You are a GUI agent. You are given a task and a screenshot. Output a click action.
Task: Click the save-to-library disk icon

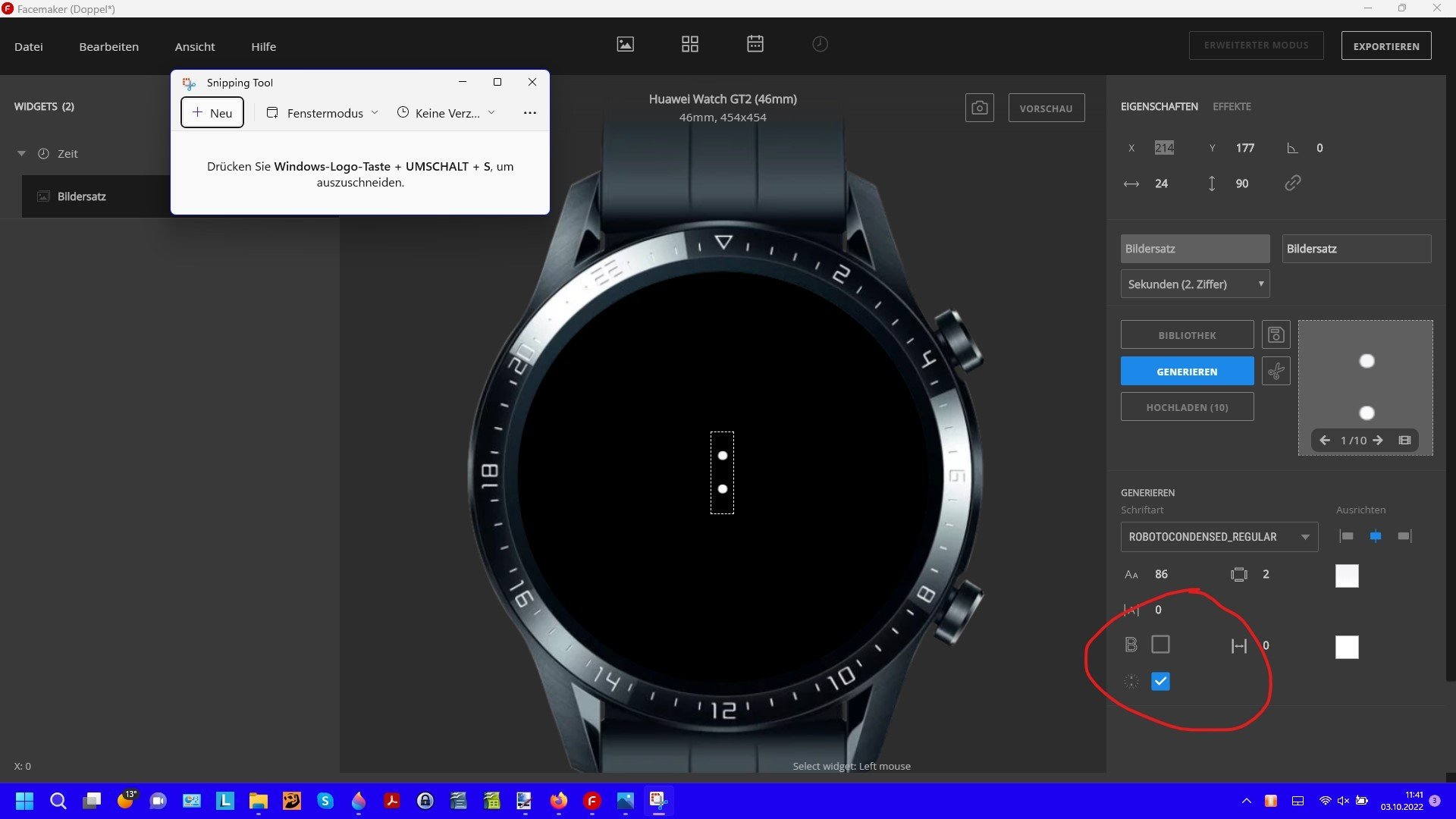pyautogui.click(x=1276, y=334)
